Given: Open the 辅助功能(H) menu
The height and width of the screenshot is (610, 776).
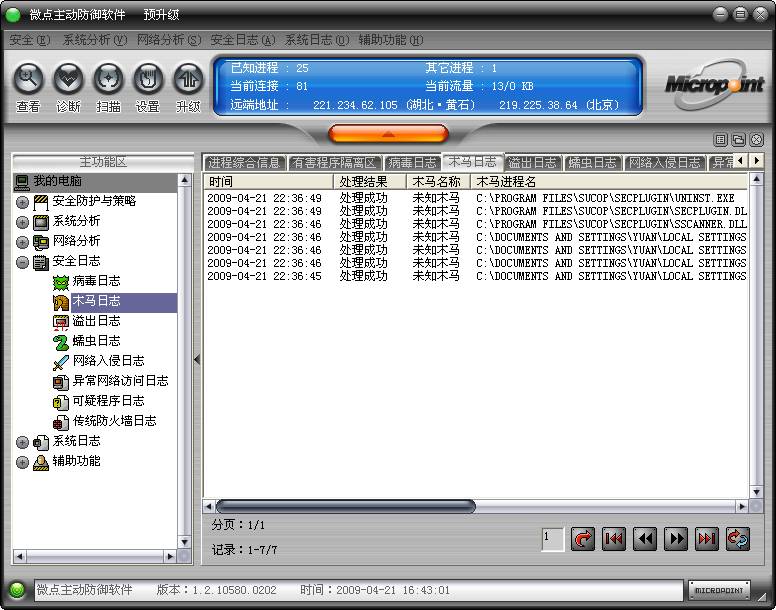Looking at the screenshot, I should pos(391,40).
